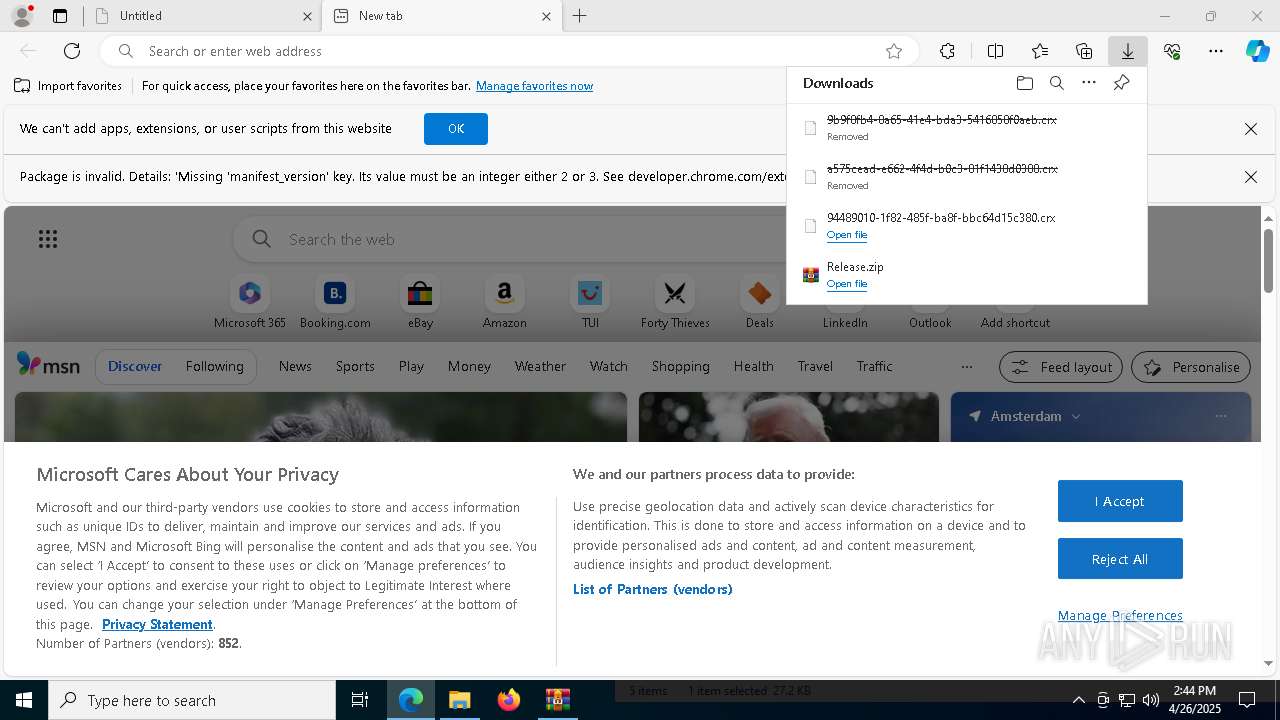
Task: Add this page to favorites star
Action: [x=894, y=51]
